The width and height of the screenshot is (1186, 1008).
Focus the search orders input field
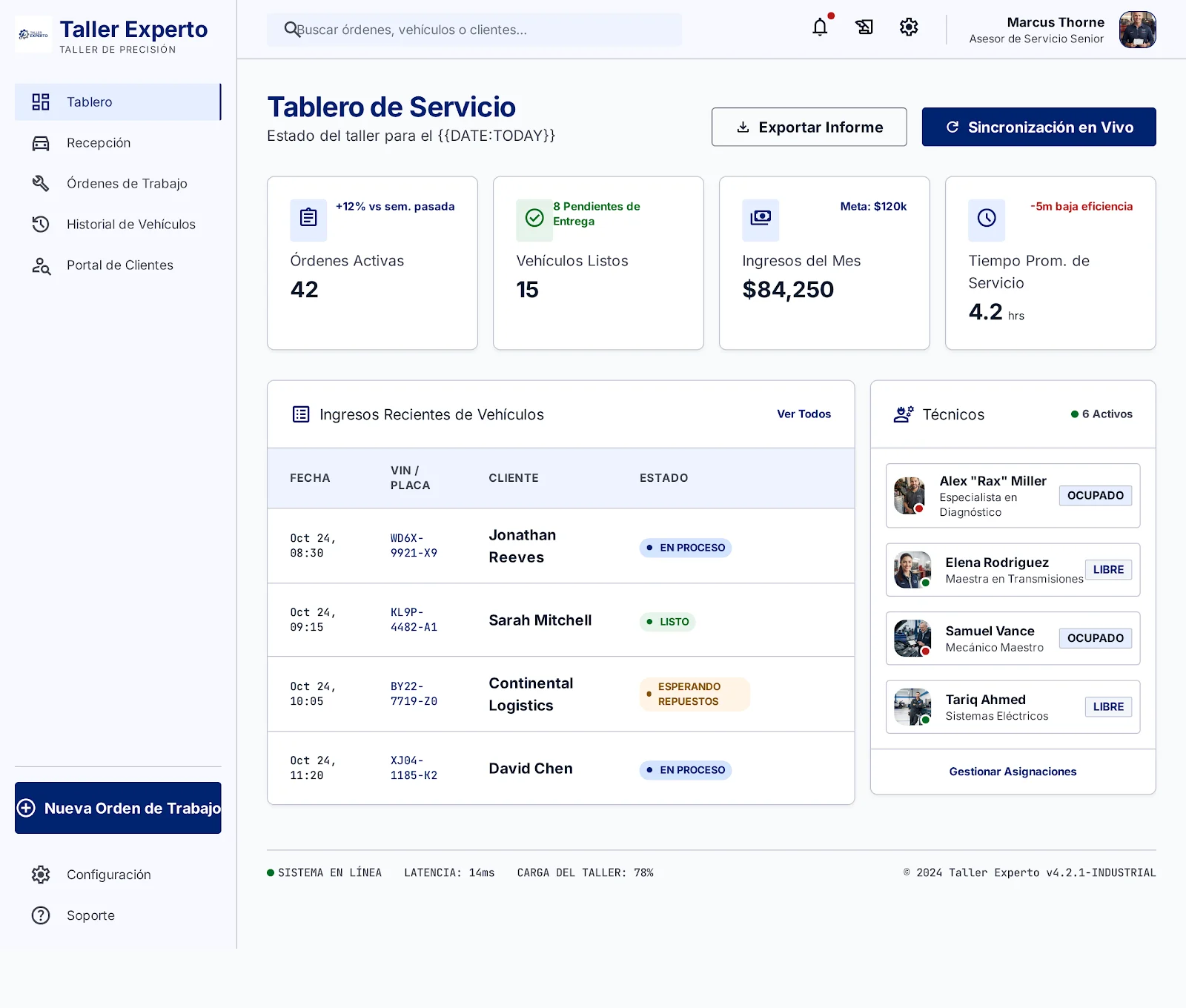pos(474,30)
